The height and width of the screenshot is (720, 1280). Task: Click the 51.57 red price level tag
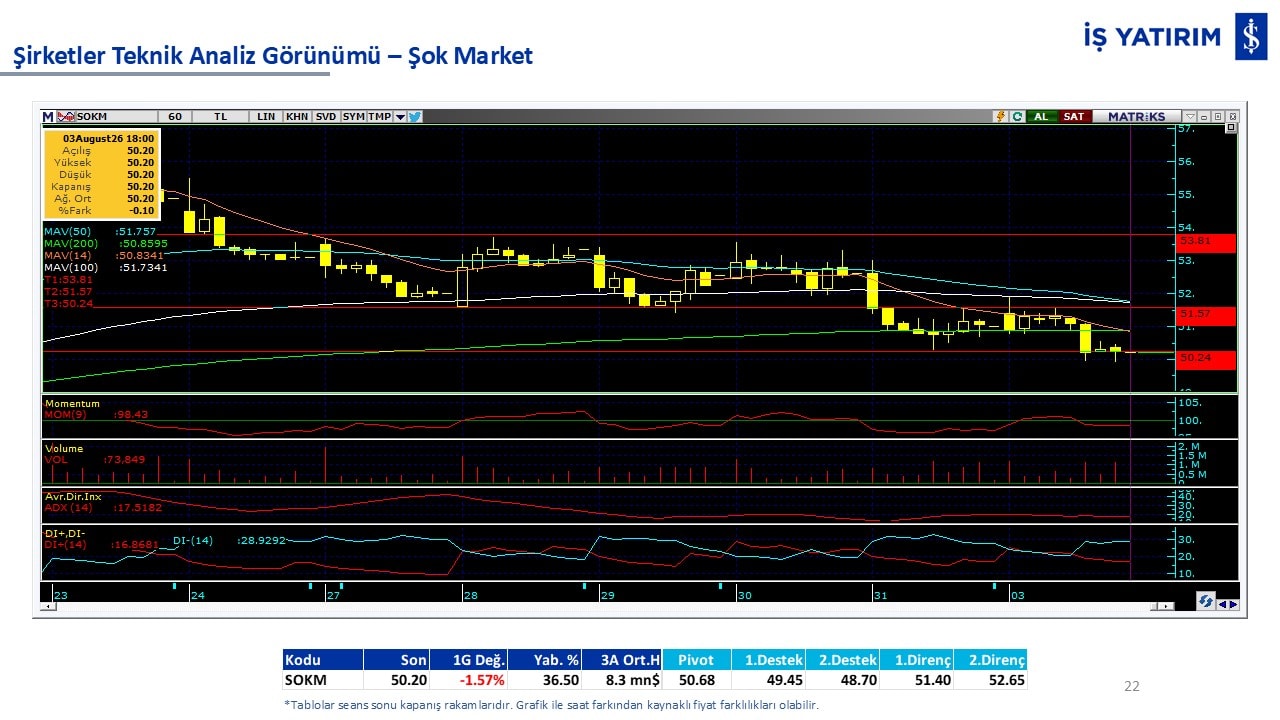[x=1206, y=315]
